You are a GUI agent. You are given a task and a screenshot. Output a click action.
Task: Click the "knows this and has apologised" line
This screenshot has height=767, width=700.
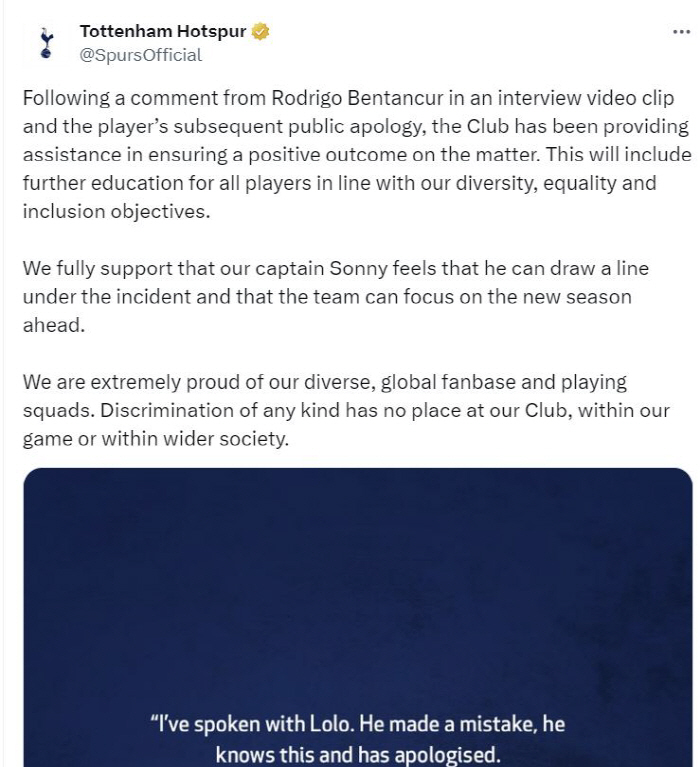pos(358,754)
